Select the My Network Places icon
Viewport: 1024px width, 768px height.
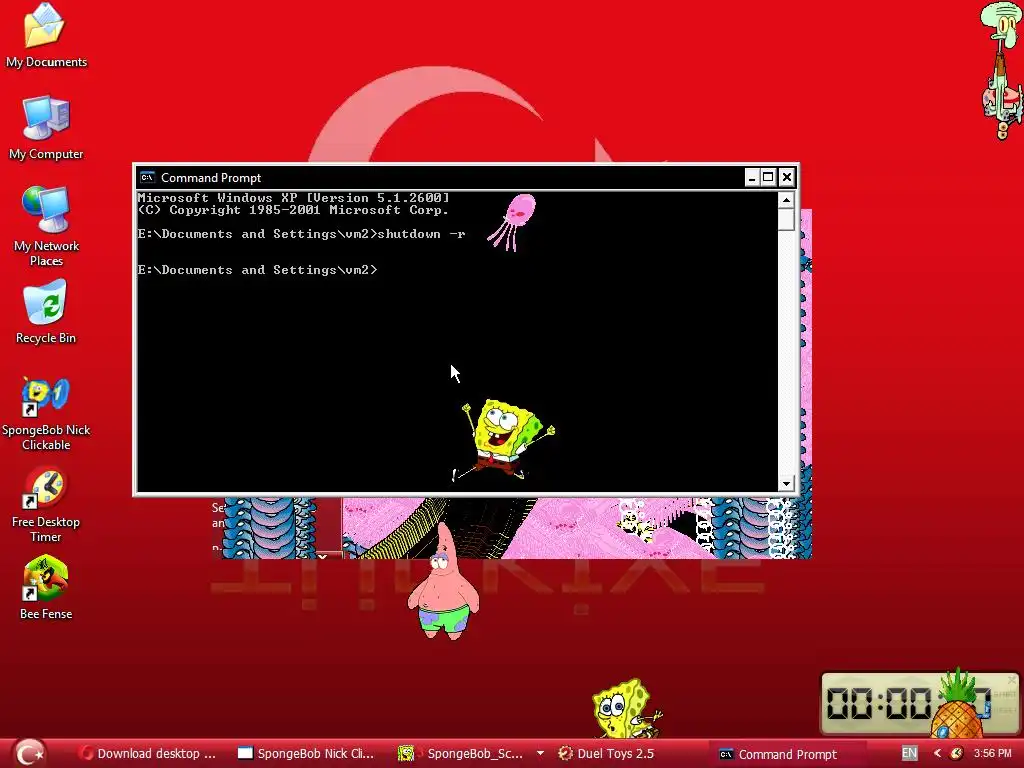pos(46,227)
